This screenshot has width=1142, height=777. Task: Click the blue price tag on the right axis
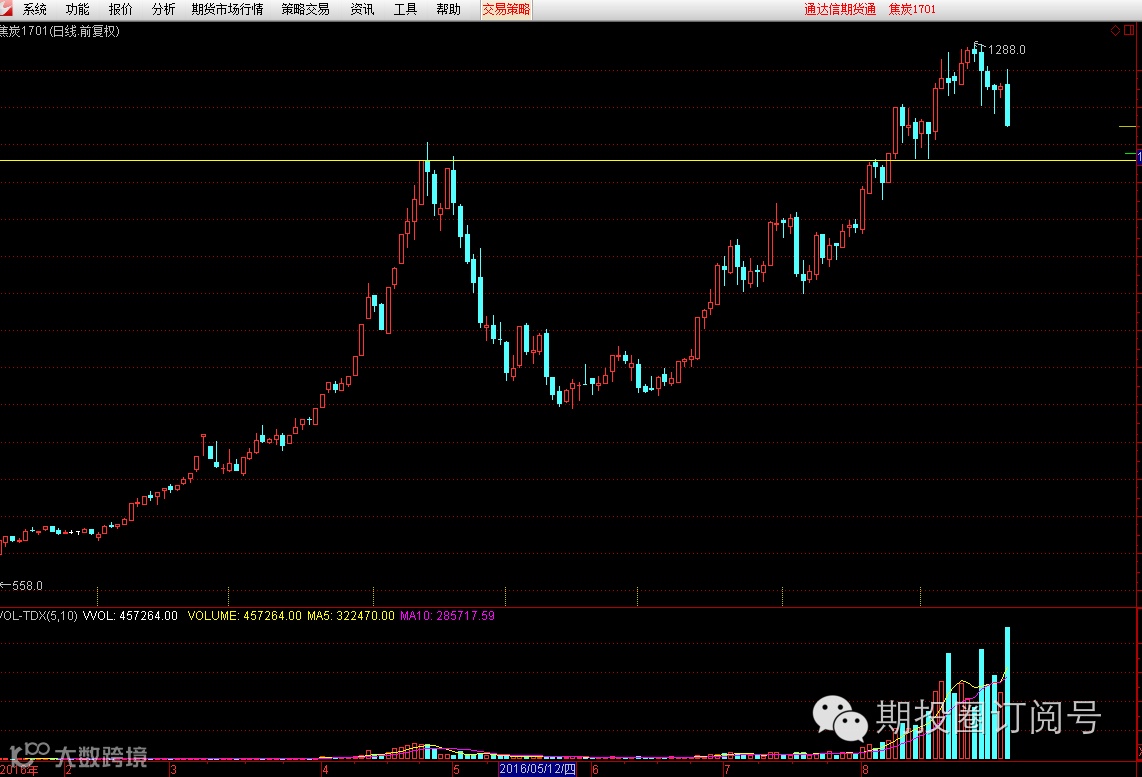(x=1139, y=157)
